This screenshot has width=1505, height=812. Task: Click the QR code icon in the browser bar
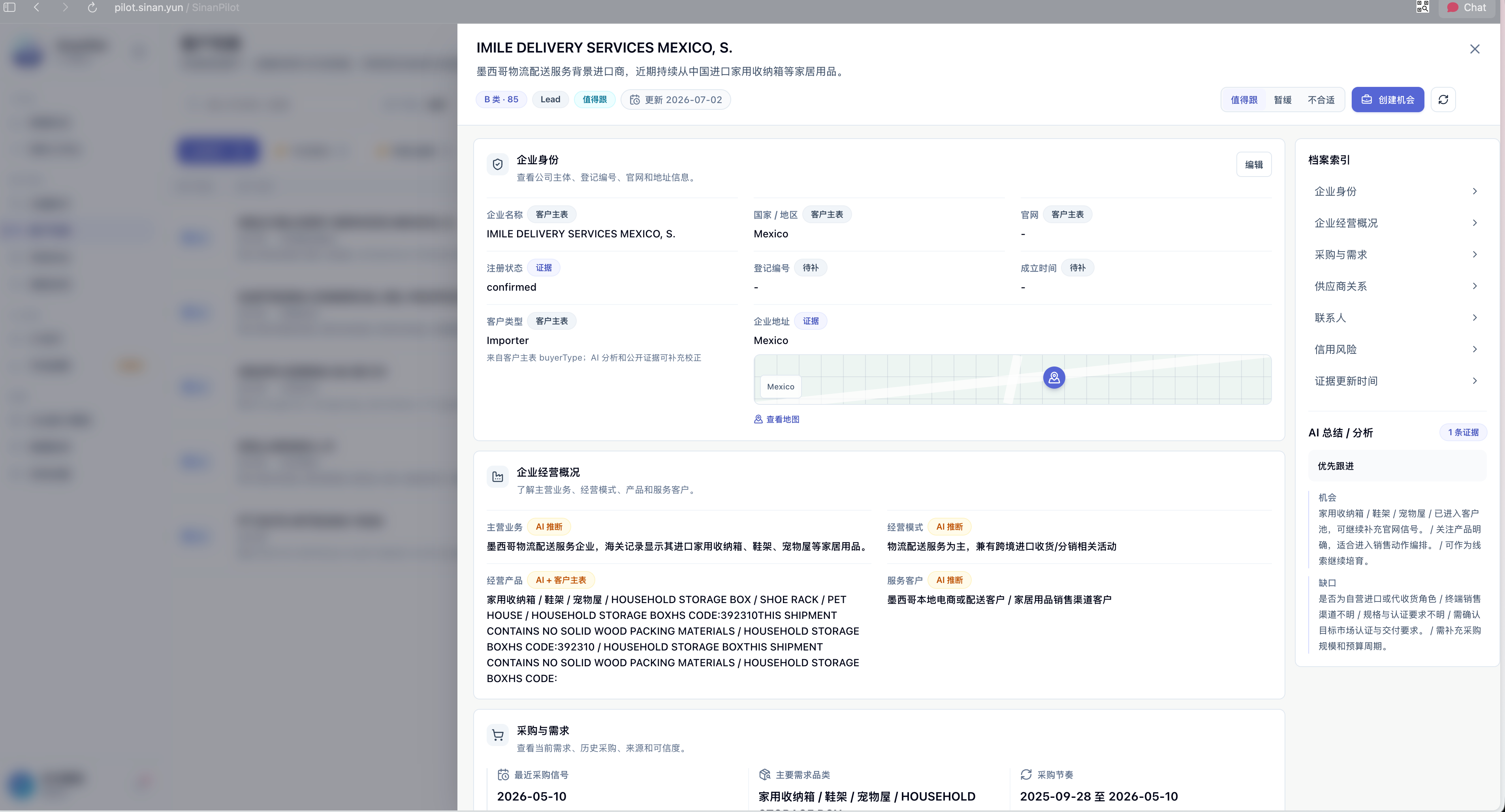[x=1422, y=7]
